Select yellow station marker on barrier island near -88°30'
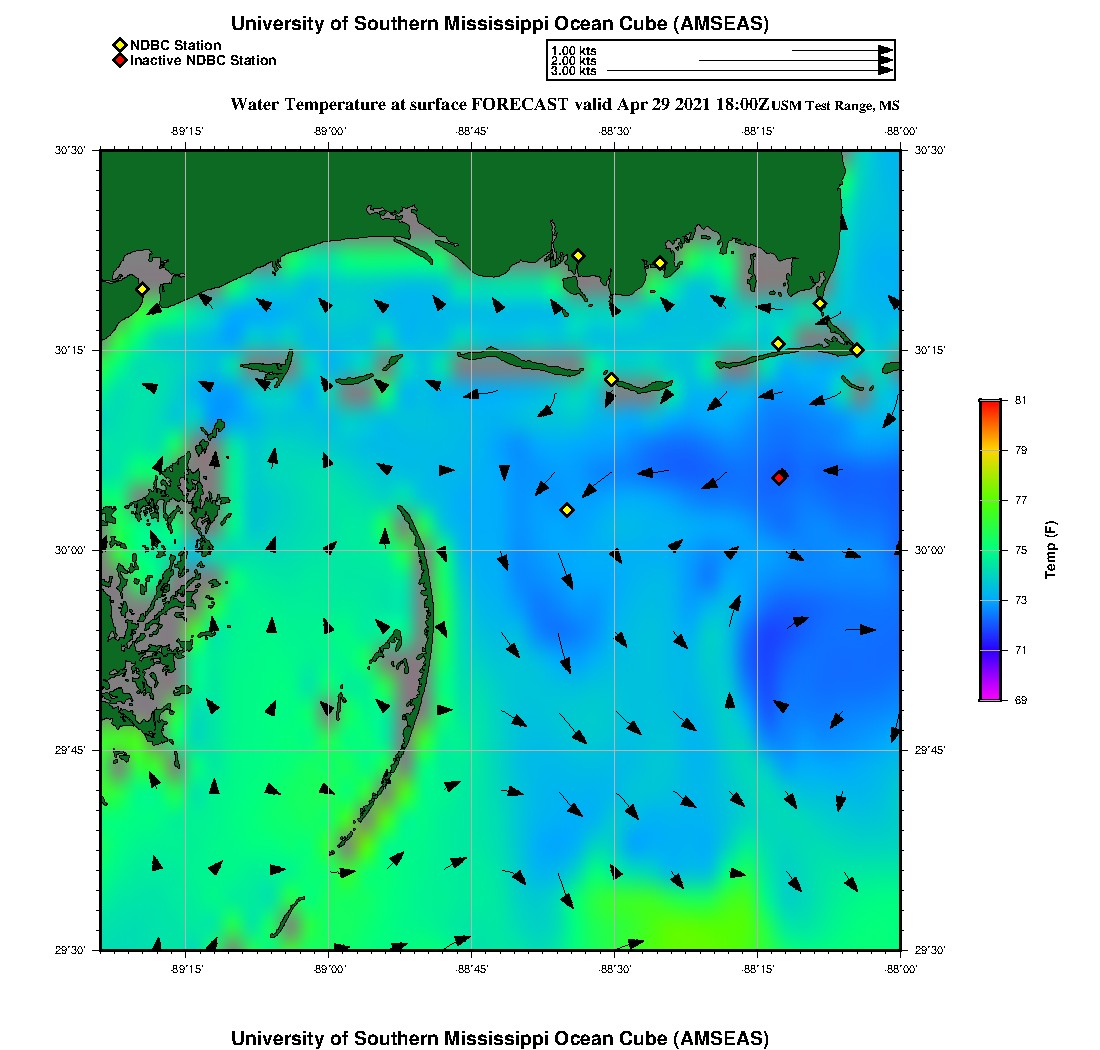Image resolution: width=1100 pixels, height=1050 pixels. pos(611,379)
